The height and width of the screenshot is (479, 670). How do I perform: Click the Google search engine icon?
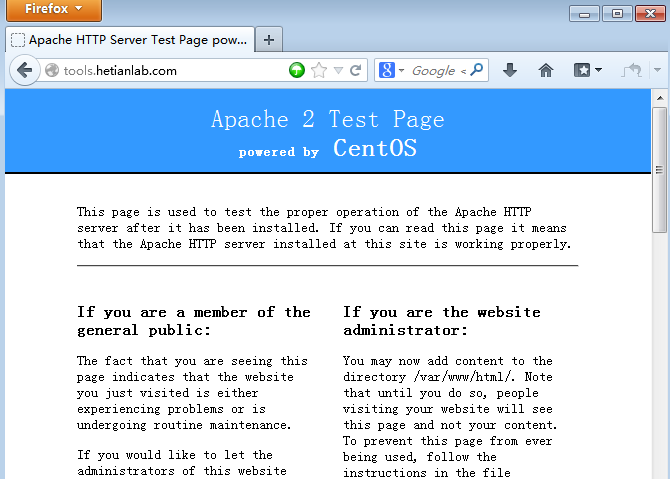(x=387, y=70)
